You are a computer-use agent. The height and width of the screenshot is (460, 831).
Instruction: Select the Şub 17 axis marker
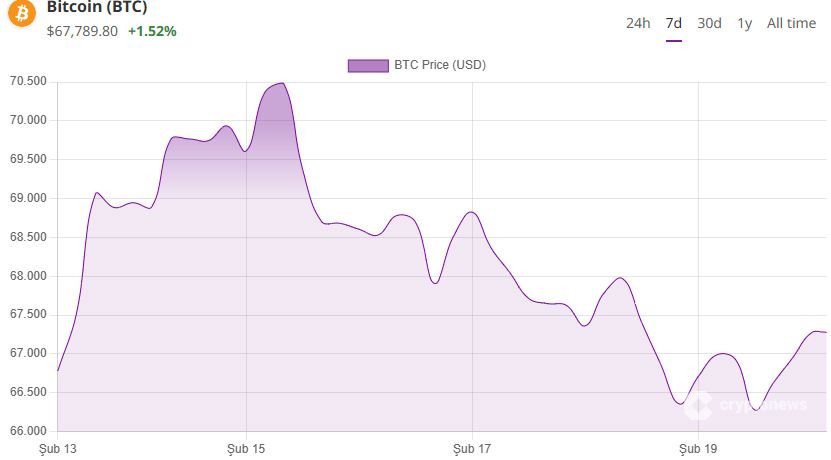point(472,449)
